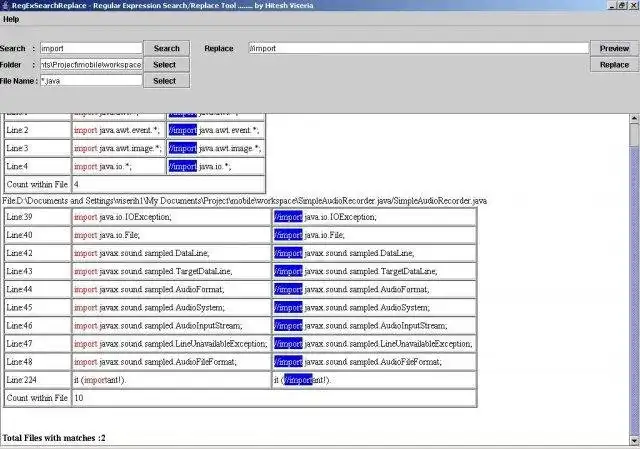Click the Select button for File Name
The image size is (640, 449).
167,81
